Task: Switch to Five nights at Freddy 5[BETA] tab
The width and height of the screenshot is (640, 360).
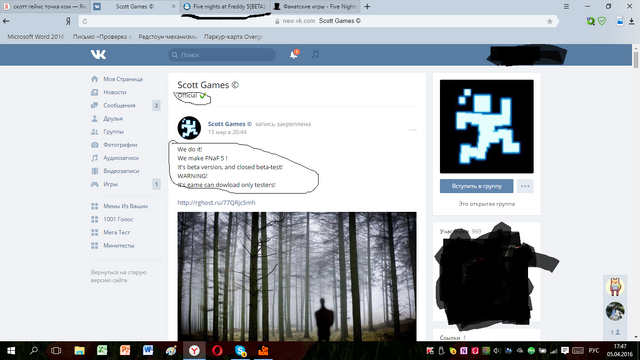Action: (x=225, y=7)
